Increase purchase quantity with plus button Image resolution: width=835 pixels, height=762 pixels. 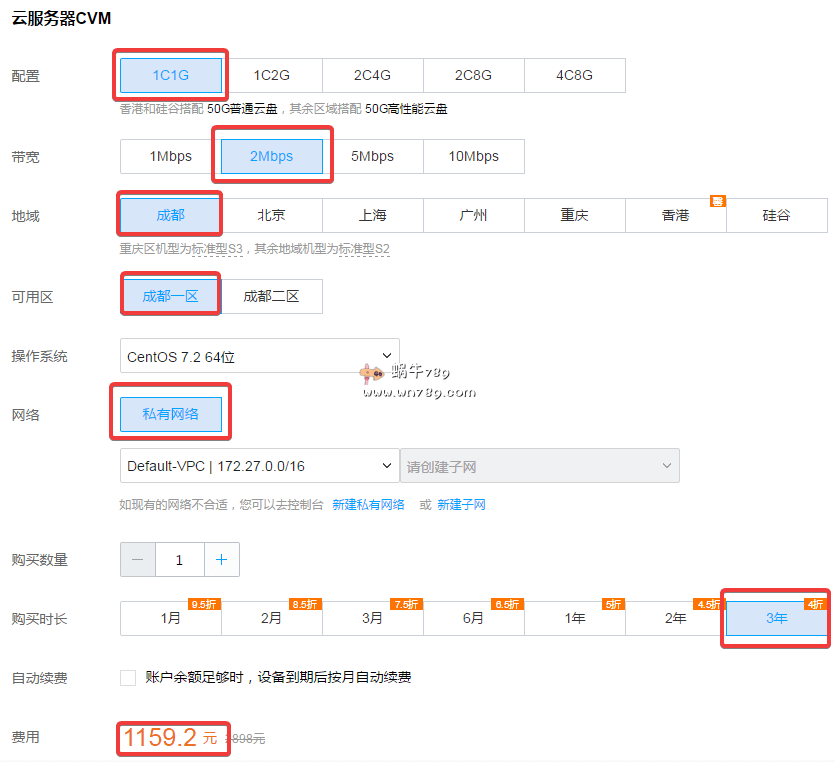221,560
